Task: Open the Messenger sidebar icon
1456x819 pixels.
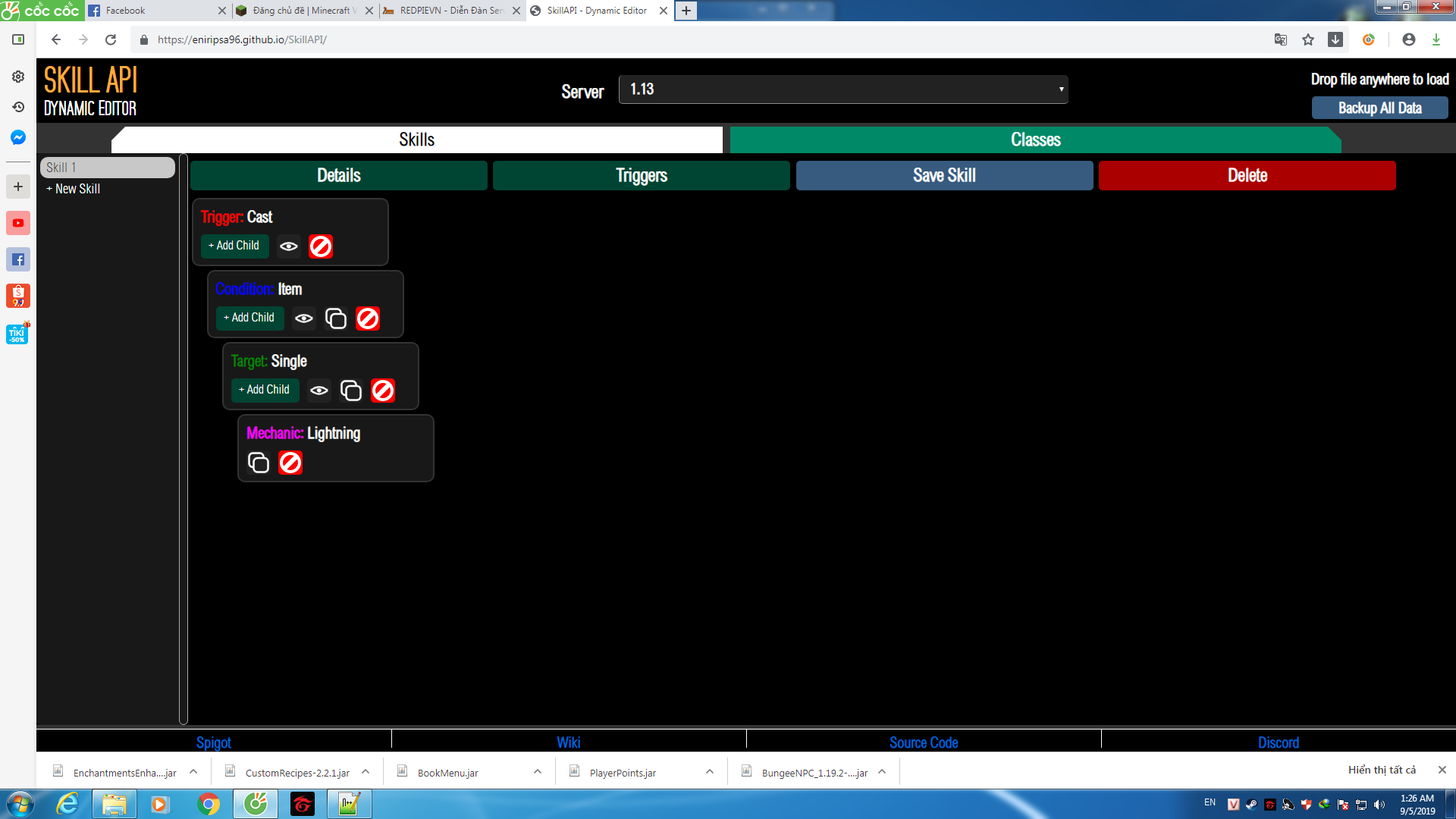Action: tap(18, 137)
